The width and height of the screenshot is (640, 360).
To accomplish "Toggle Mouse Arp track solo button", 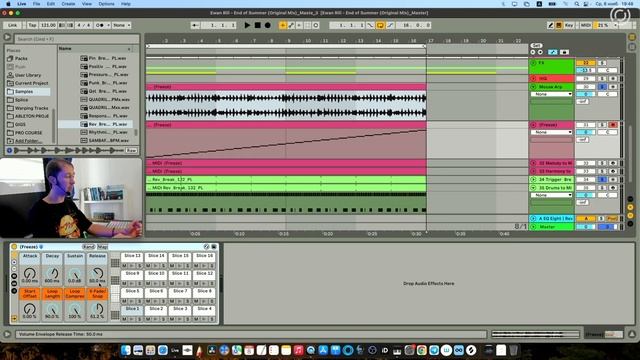I will click(x=602, y=87).
